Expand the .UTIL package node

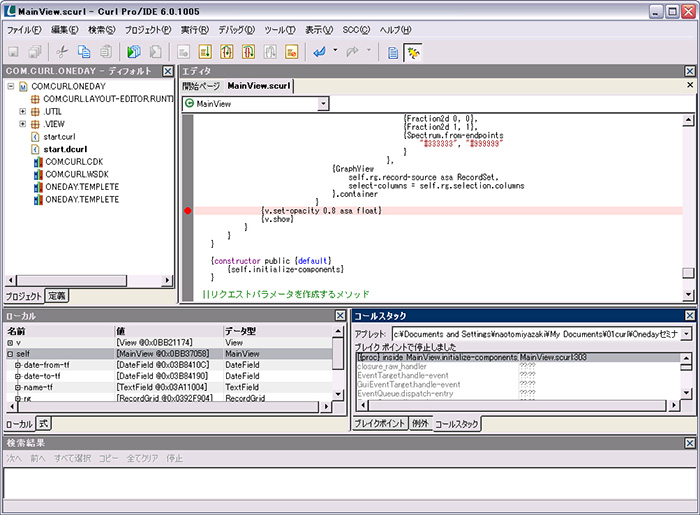[22, 111]
